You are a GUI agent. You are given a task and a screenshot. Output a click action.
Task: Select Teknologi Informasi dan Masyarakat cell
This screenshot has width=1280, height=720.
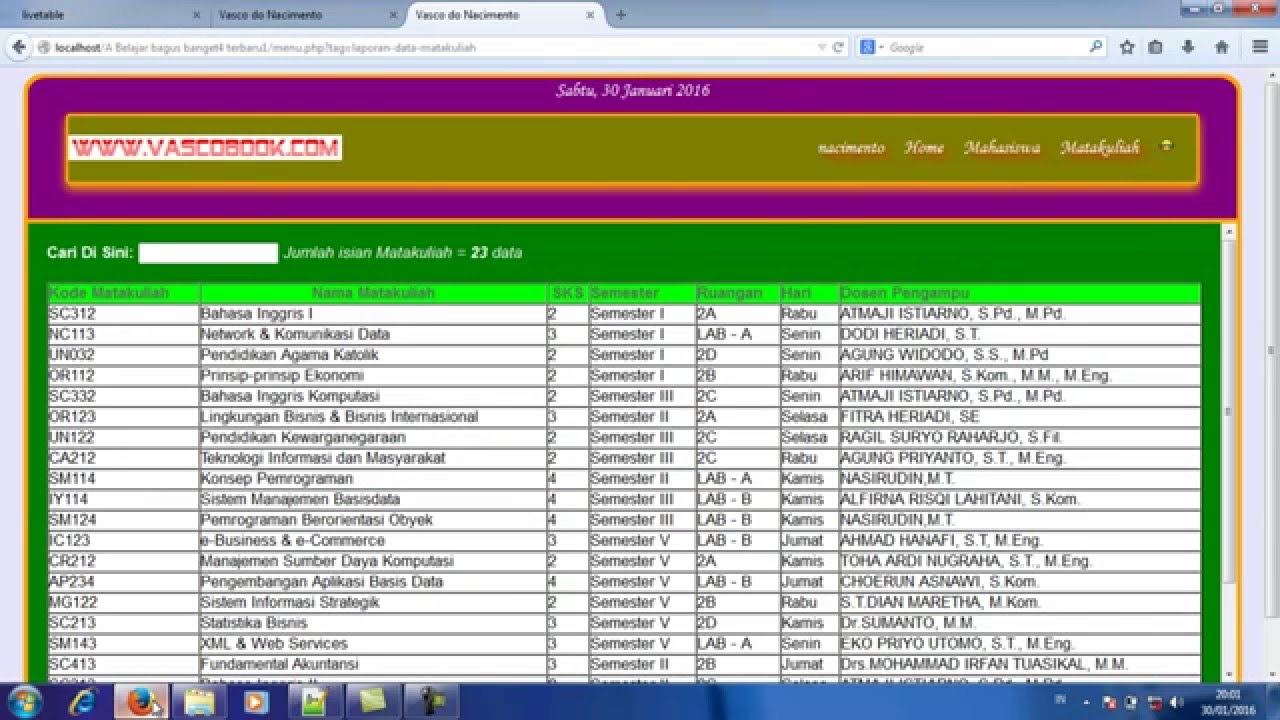pyautogui.click(x=373, y=458)
